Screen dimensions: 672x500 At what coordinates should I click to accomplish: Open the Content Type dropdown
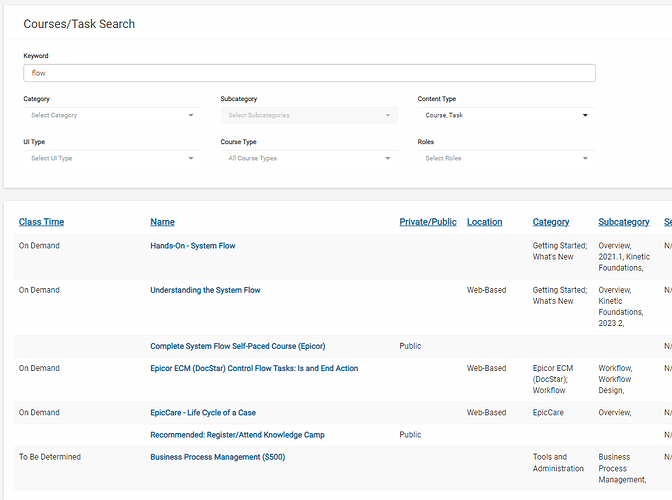tap(506, 115)
